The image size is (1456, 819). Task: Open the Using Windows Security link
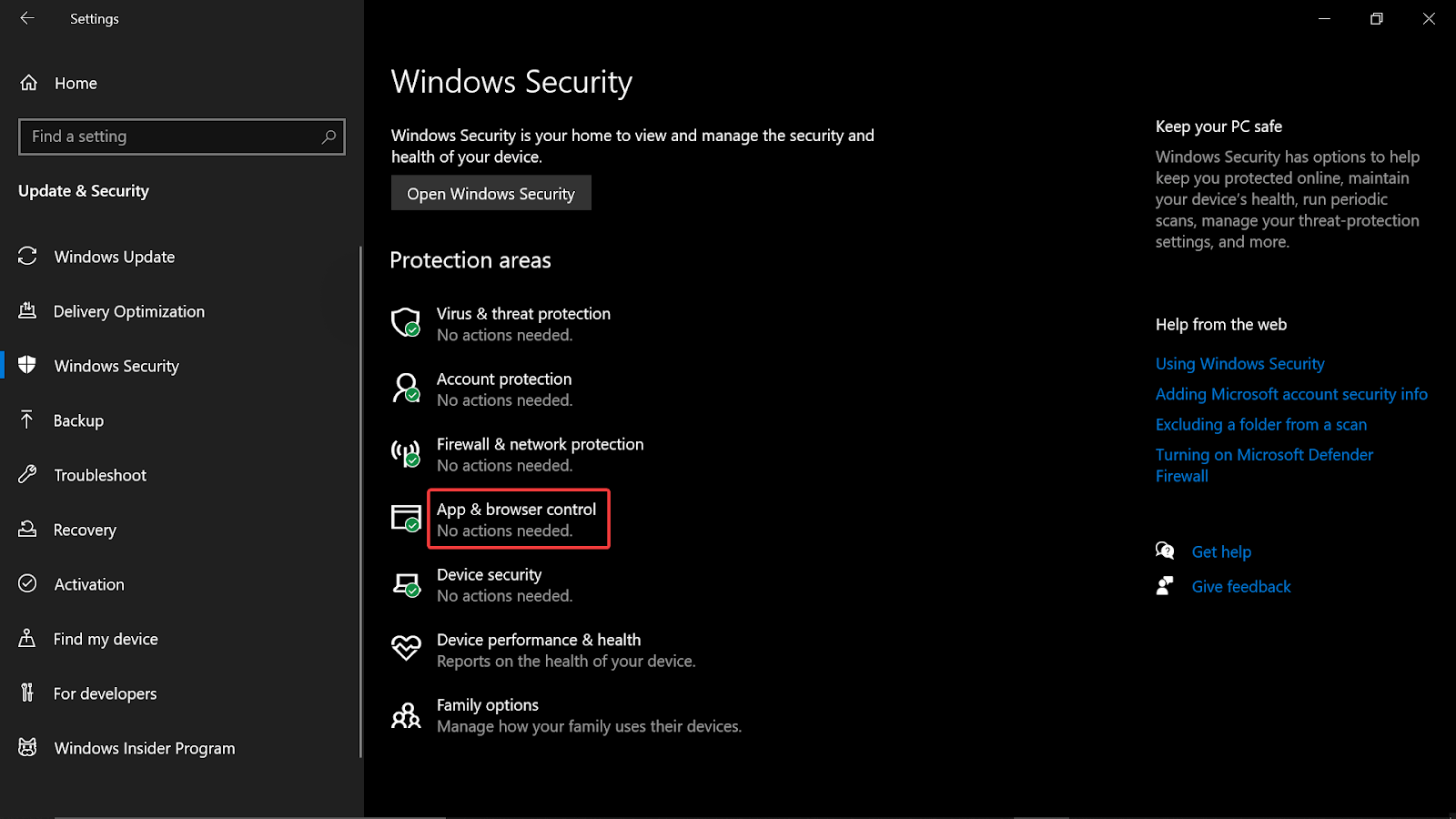coord(1239,363)
